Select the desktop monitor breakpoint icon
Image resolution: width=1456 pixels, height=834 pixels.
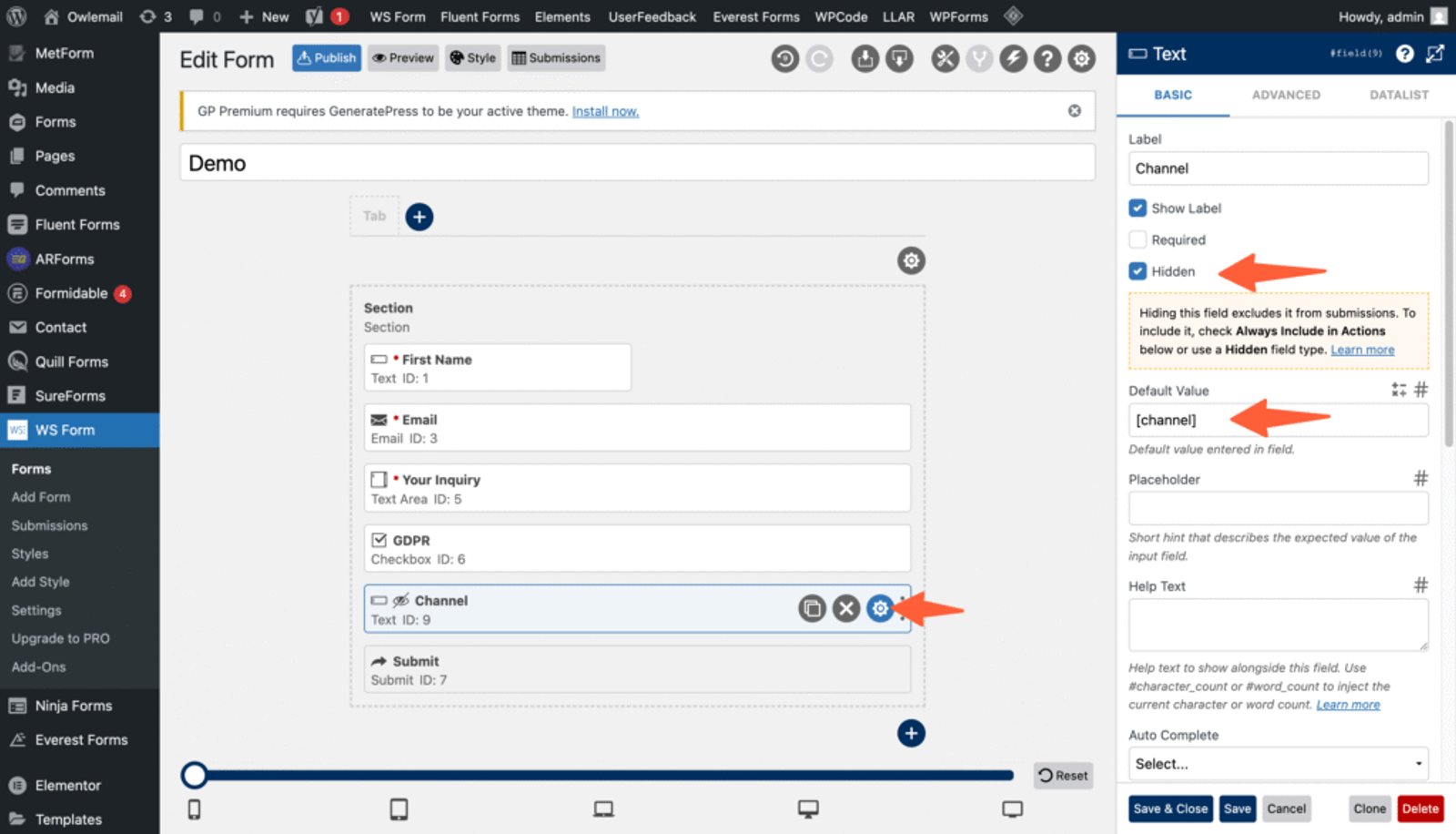tap(808, 809)
